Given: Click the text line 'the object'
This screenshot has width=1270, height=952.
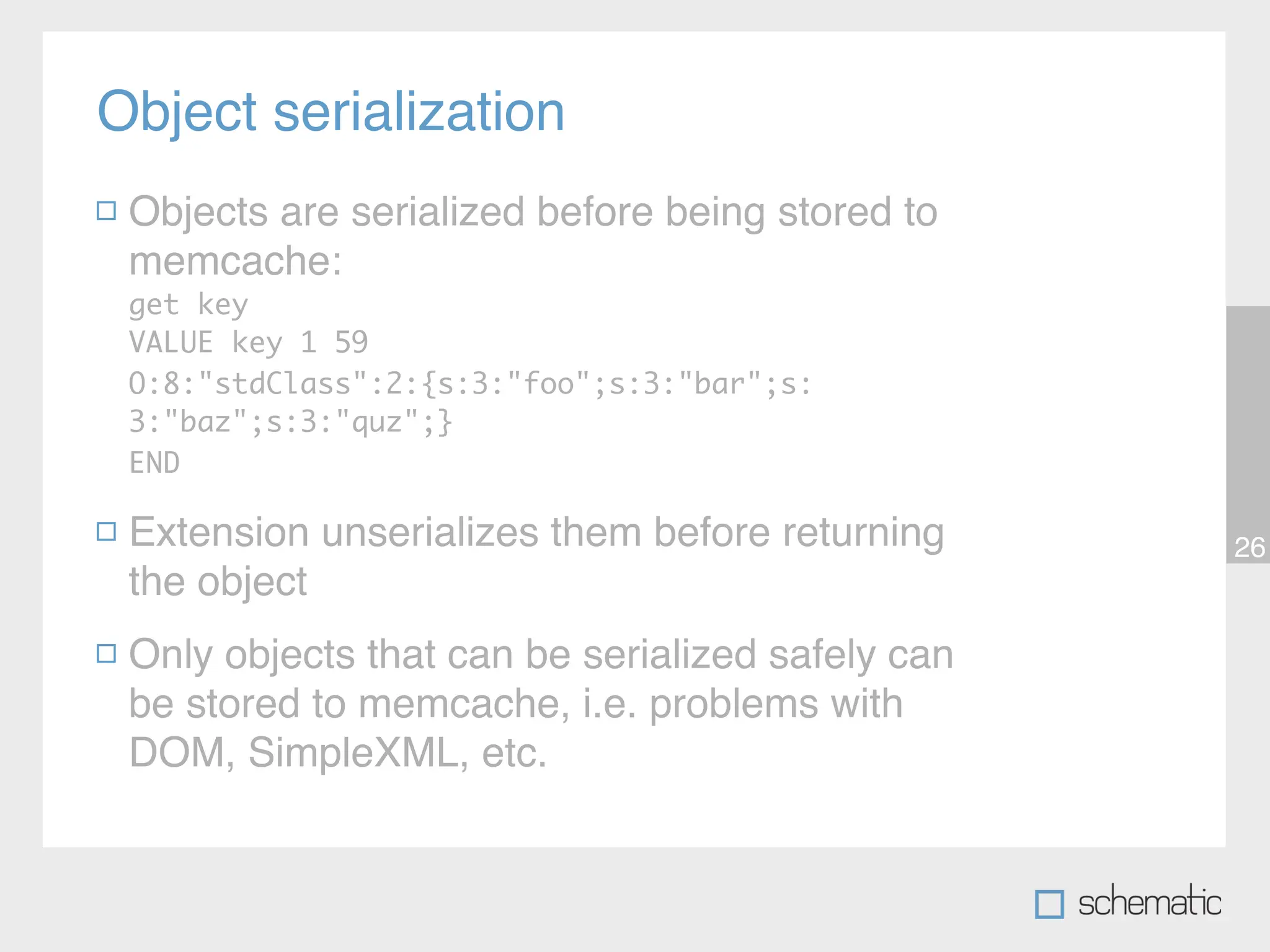Looking at the screenshot, I should [218, 582].
